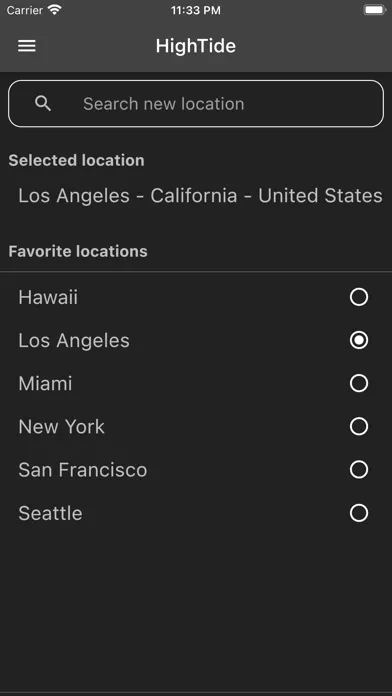This screenshot has width=392, height=696.
Task: Select the New York radio button
Action: coord(359,427)
